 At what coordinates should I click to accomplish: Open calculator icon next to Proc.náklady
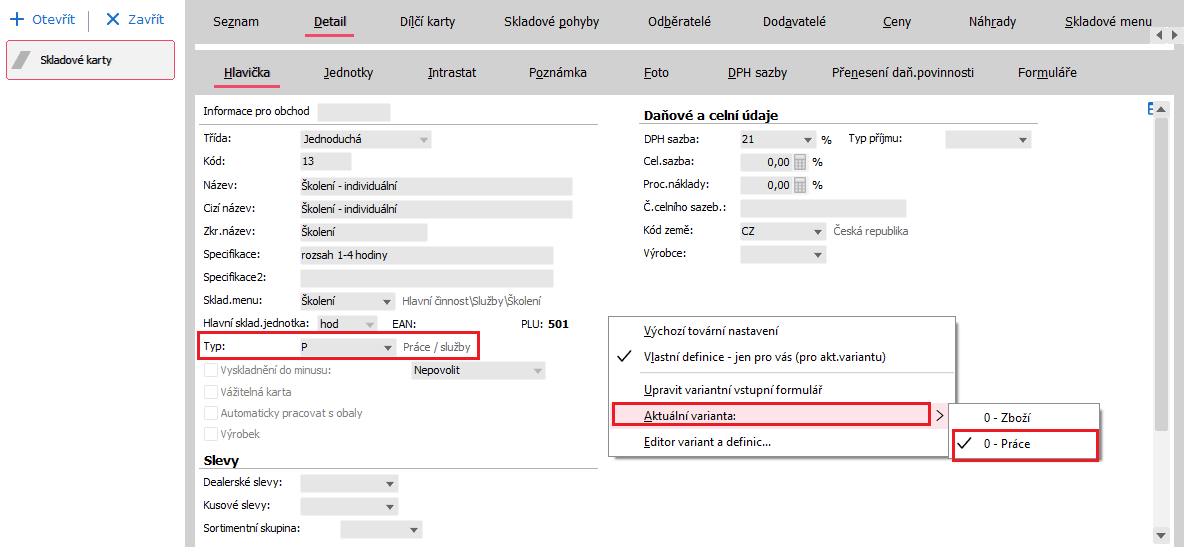800,184
